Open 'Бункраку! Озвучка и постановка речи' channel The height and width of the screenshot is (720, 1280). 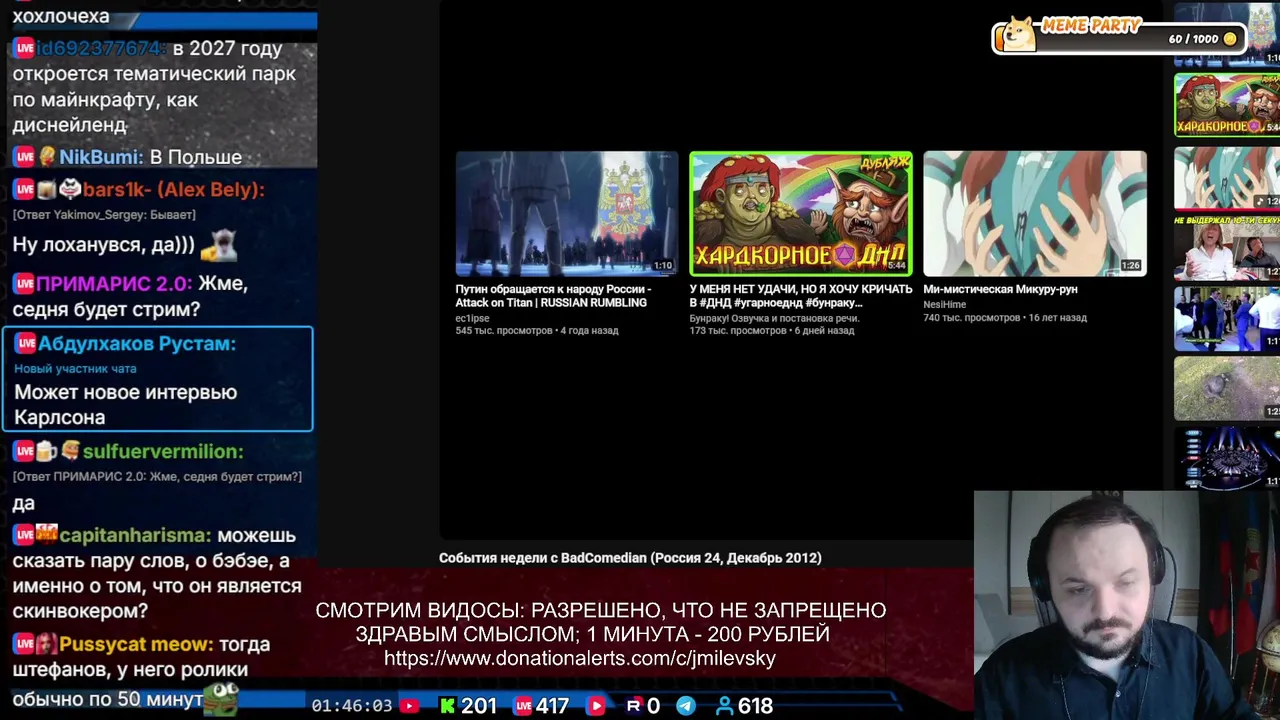pos(774,318)
